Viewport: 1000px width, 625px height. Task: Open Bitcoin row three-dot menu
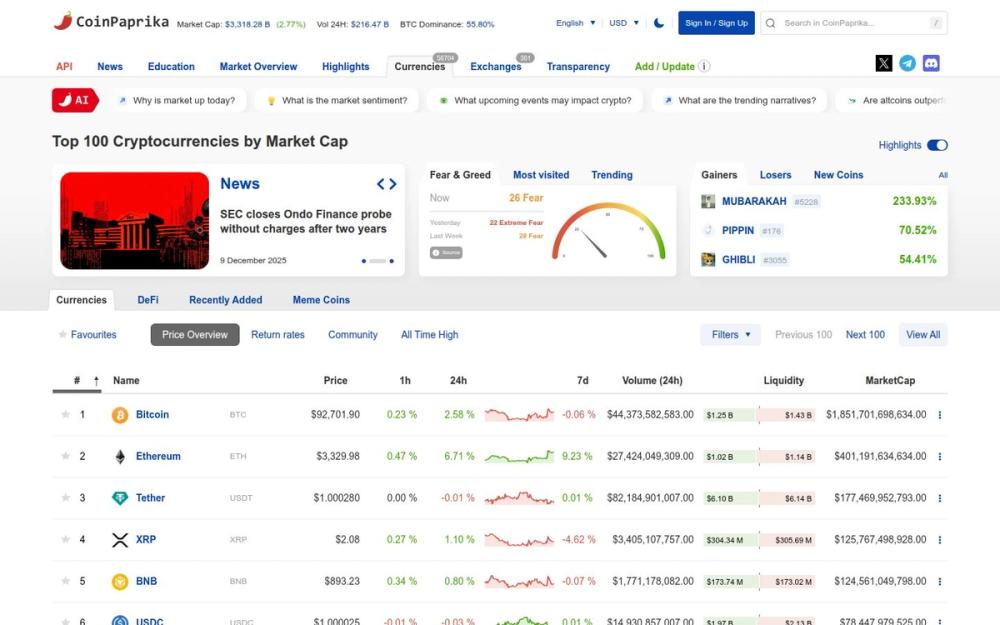939,415
